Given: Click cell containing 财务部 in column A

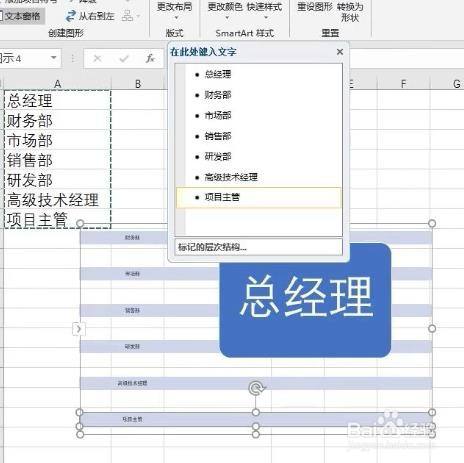Looking at the screenshot, I should coord(57,120).
